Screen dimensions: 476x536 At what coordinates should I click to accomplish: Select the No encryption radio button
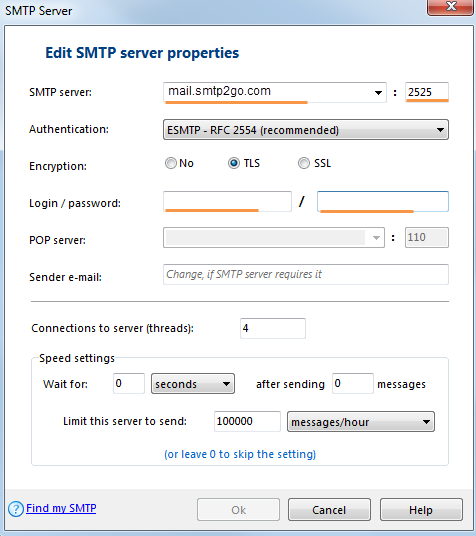[171, 163]
